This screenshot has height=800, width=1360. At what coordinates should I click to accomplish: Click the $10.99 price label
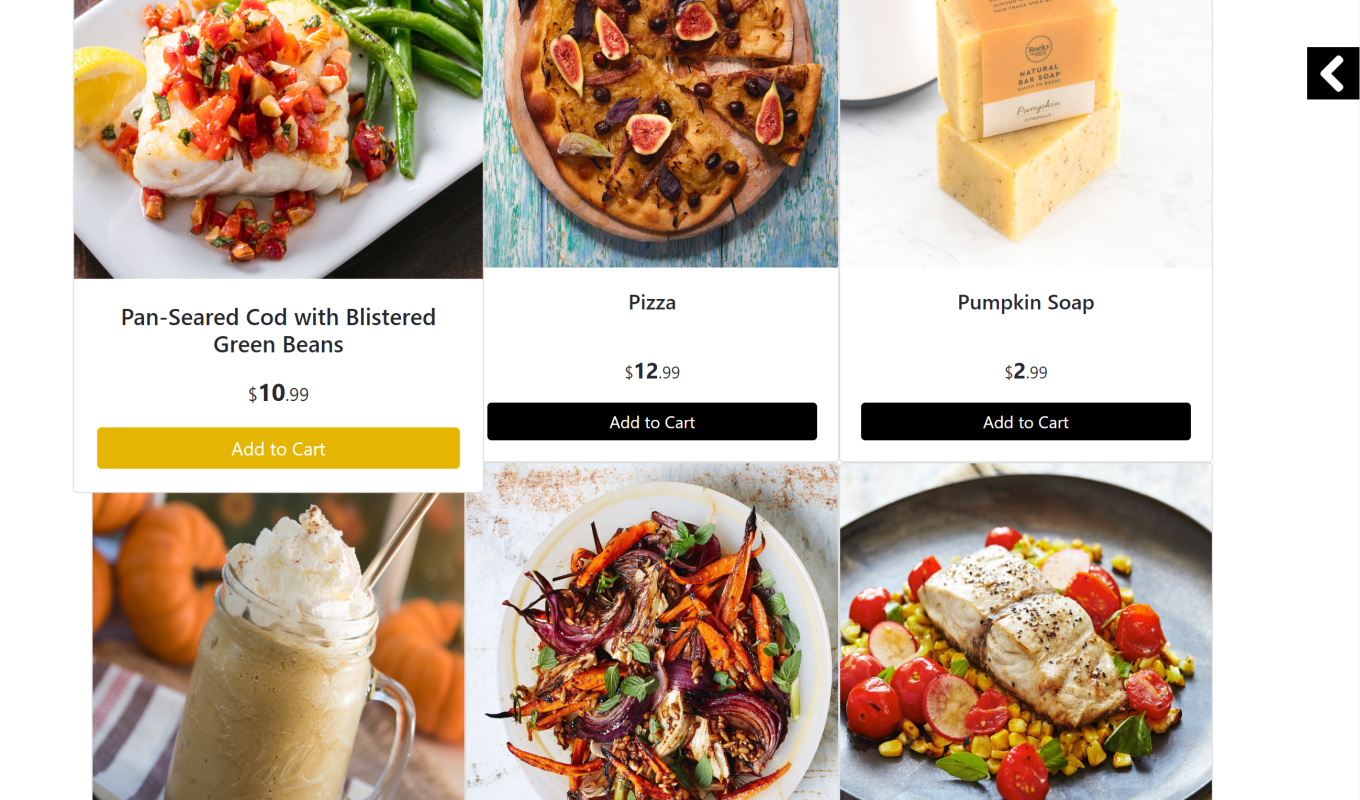[x=278, y=394]
